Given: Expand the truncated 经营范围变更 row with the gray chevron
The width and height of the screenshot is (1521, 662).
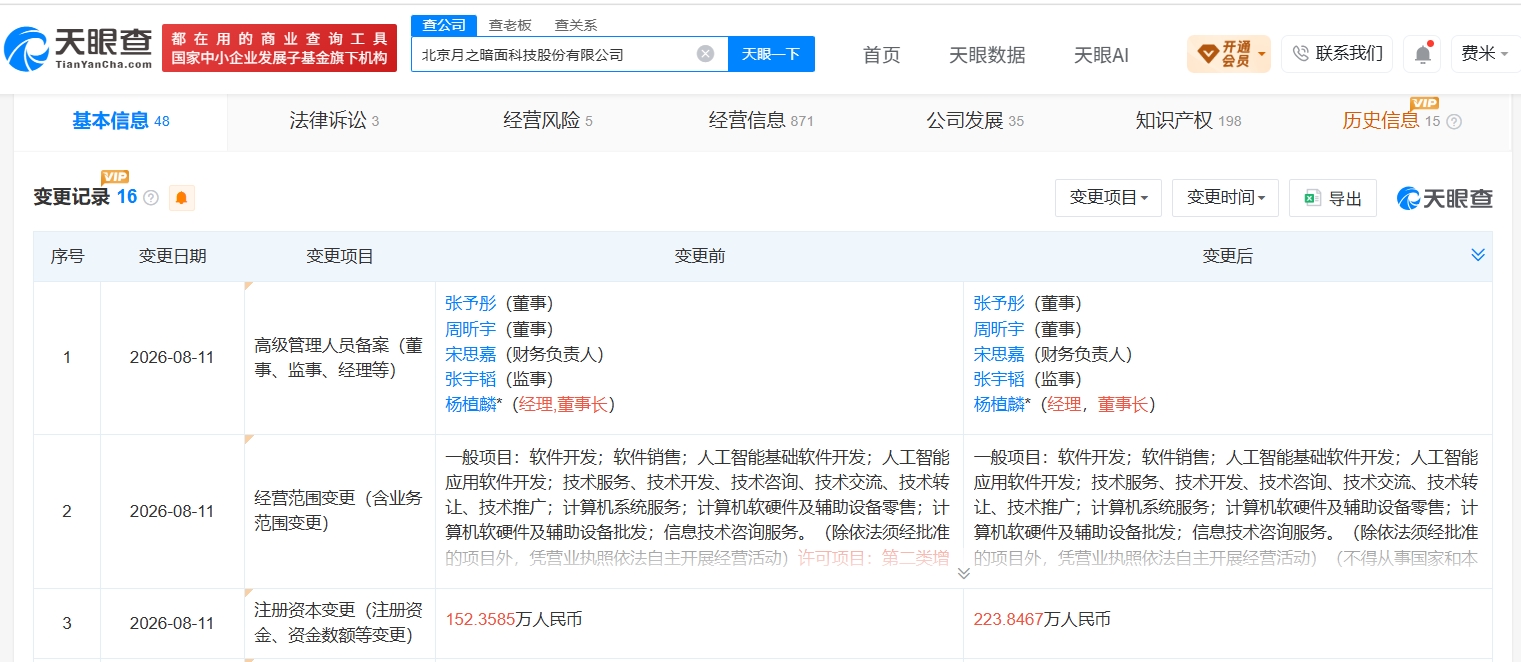Looking at the screenshot, I should (963, 573).
